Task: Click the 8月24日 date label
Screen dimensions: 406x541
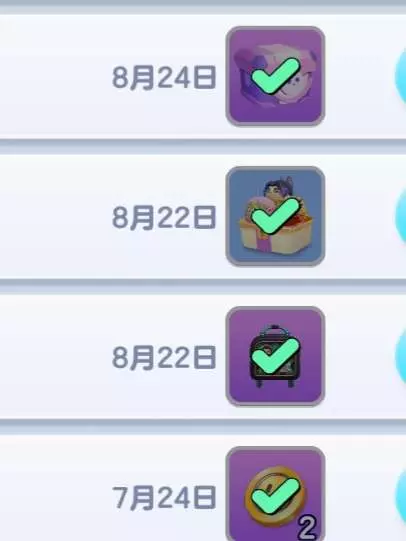Action: (x=164, y=78)
